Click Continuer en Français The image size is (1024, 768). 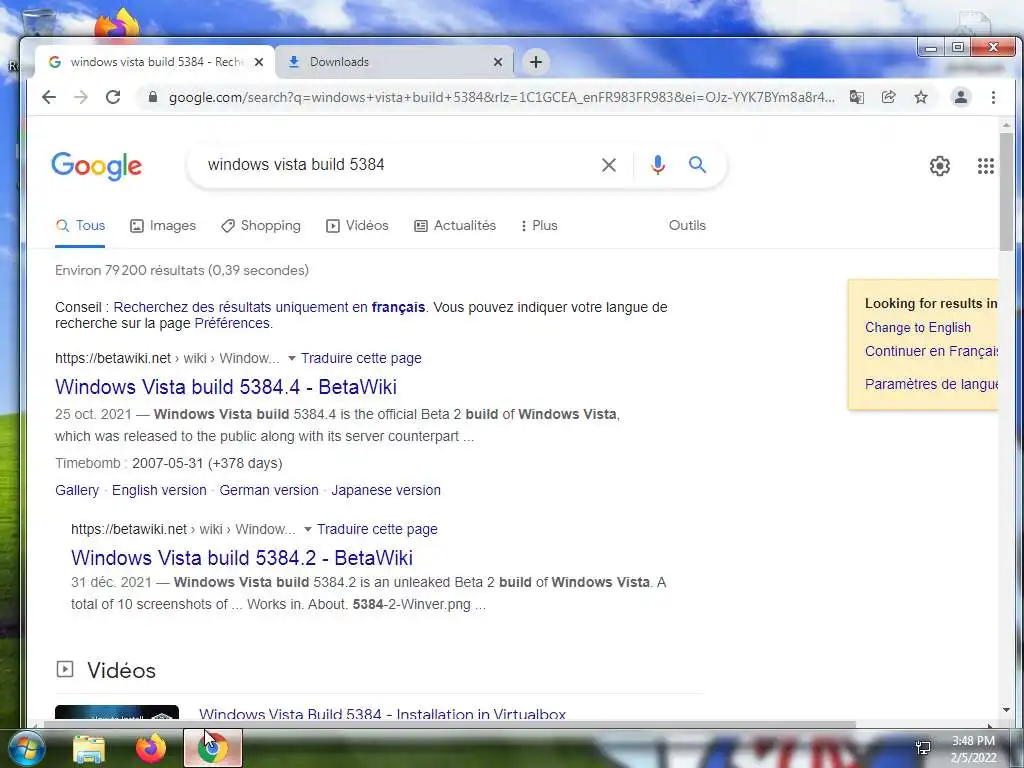pos(931,351)
